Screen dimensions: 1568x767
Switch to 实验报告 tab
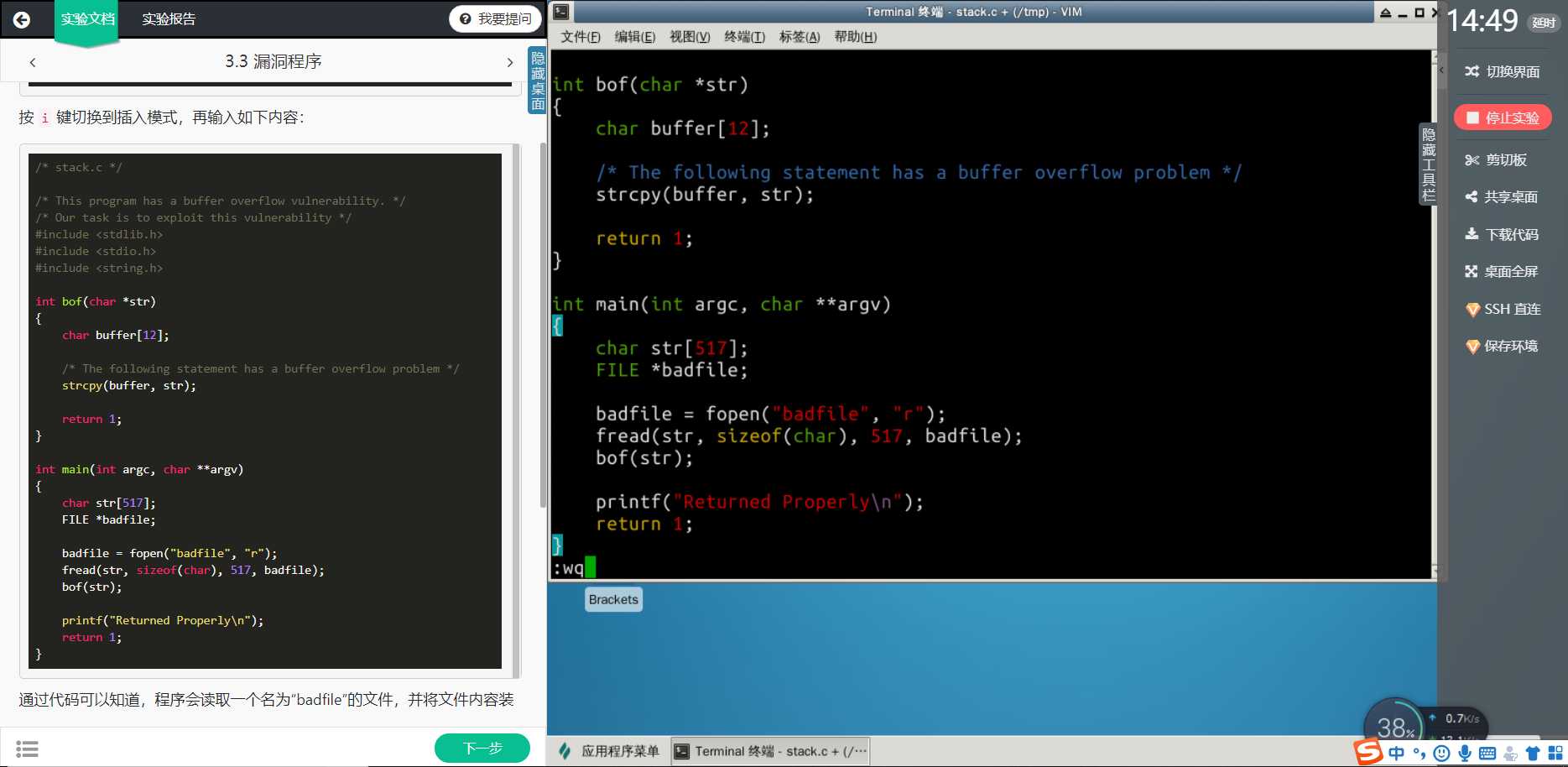(x=169, y=19)
